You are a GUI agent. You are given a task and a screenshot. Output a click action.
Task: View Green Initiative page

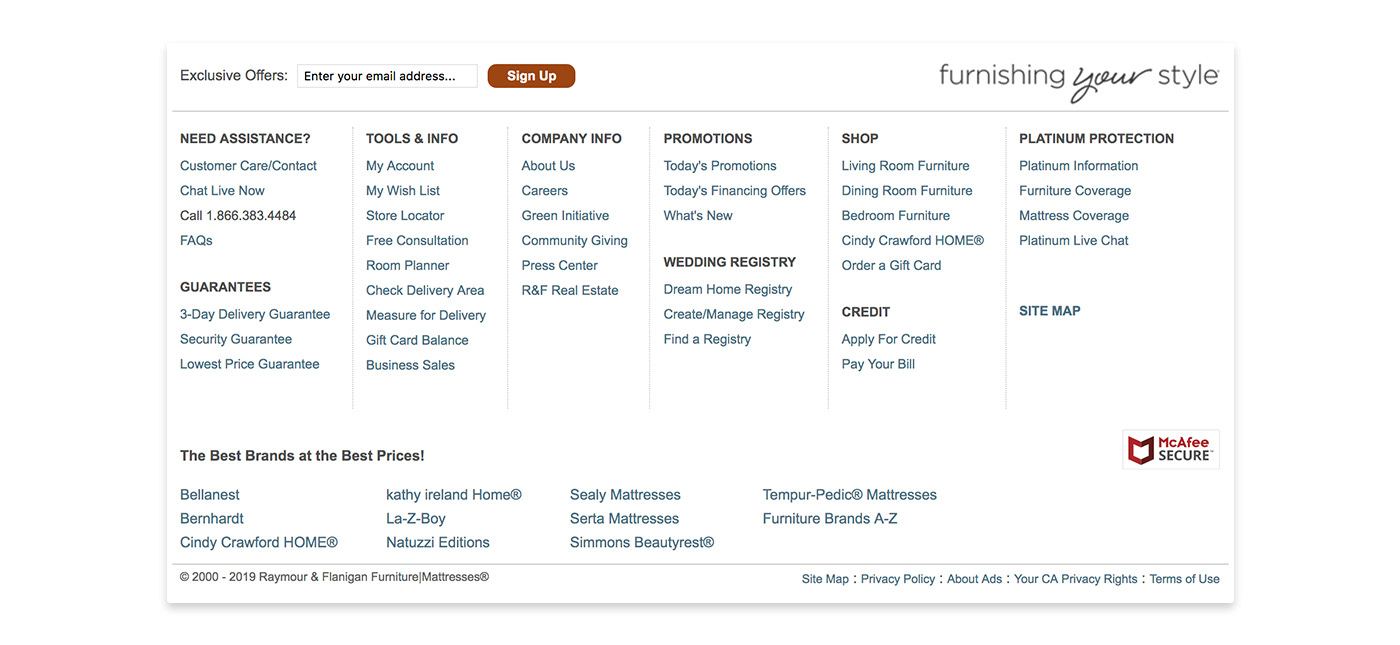565,216
